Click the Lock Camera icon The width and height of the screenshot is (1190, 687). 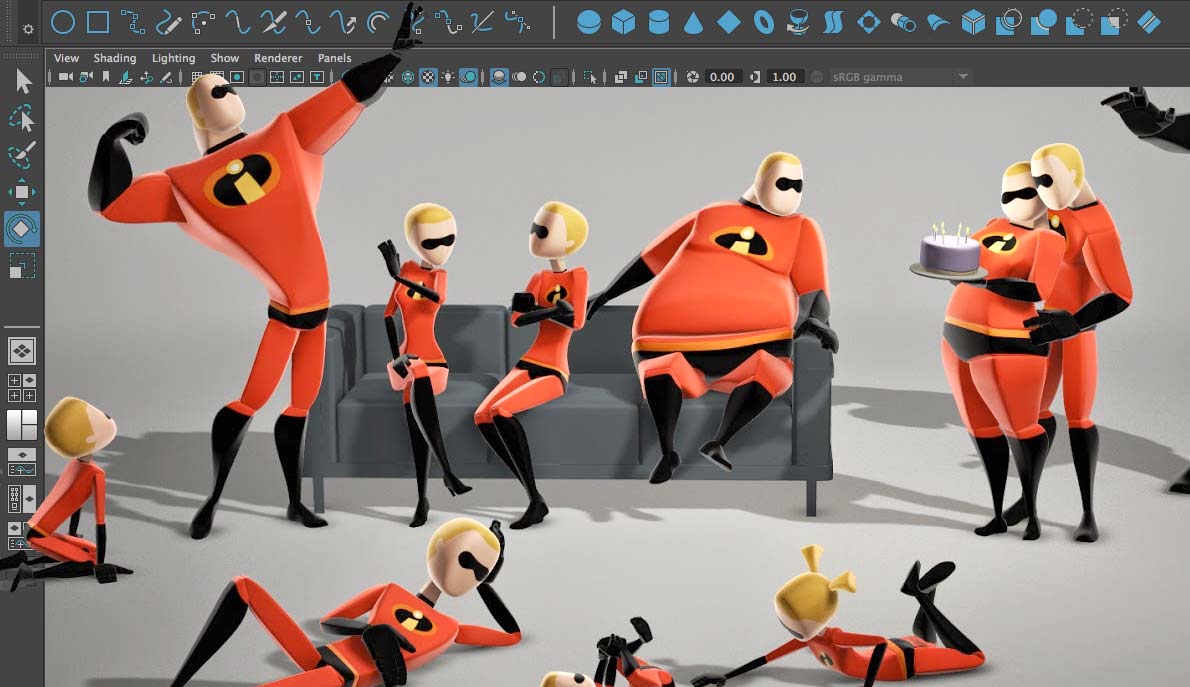pos(86,77)
